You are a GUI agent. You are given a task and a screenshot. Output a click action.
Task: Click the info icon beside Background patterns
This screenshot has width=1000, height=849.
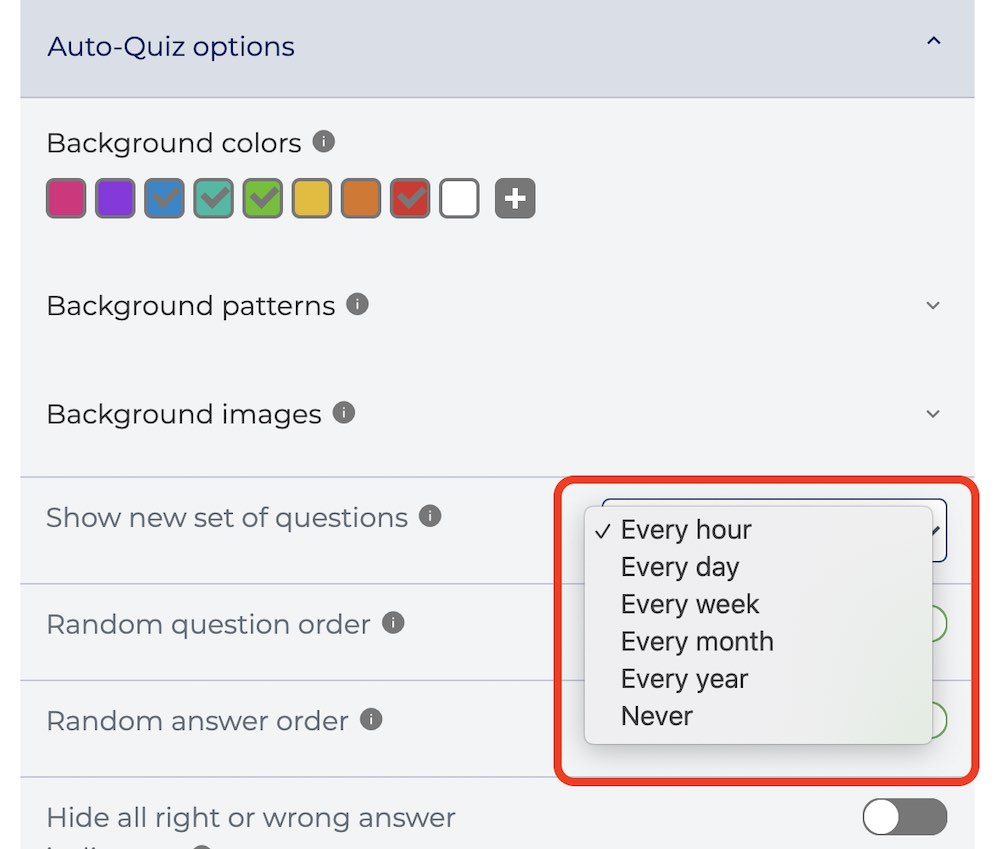click(357, 304)
